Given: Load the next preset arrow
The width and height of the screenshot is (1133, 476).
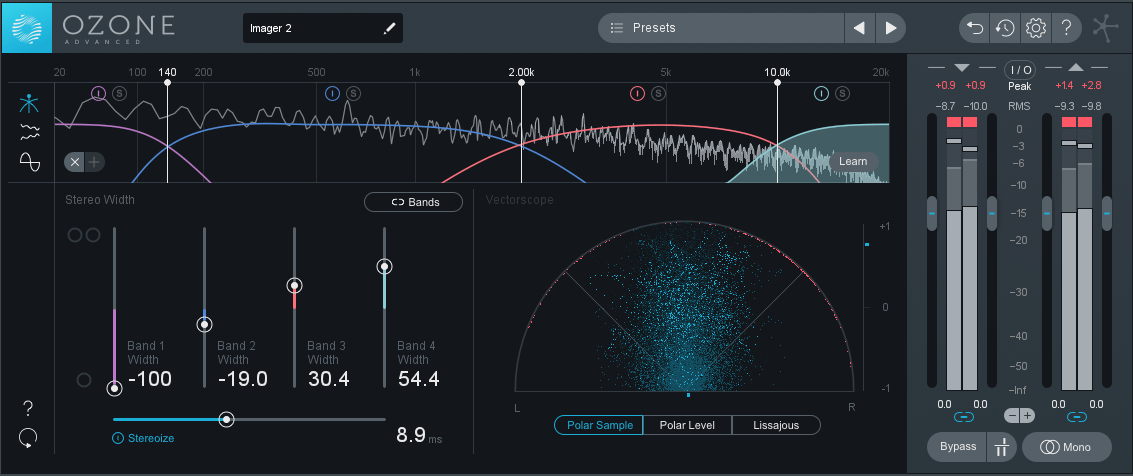Looking at the screenshot, I should (891, 28).
